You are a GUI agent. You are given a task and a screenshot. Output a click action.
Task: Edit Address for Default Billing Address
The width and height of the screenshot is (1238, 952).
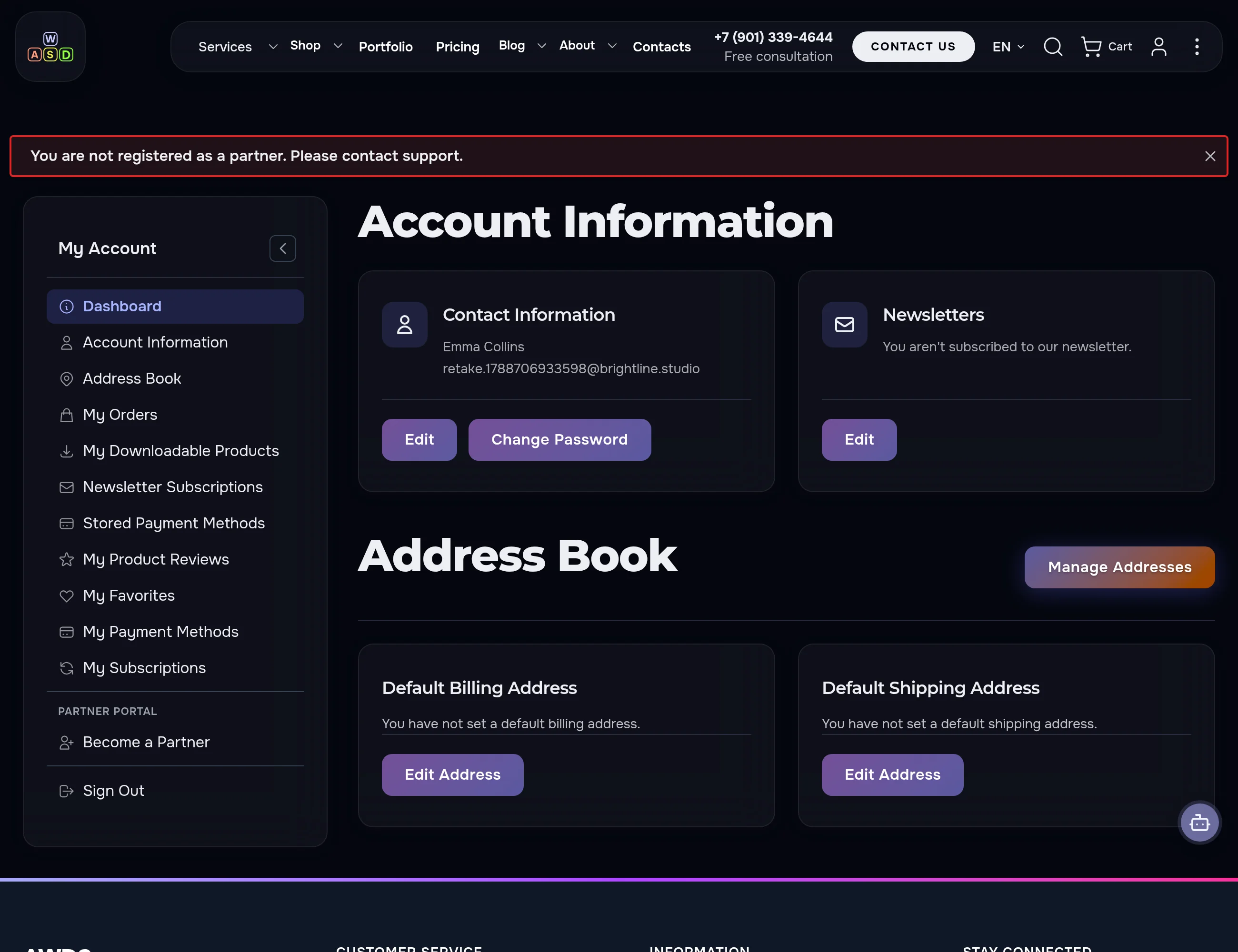(452, 774)
